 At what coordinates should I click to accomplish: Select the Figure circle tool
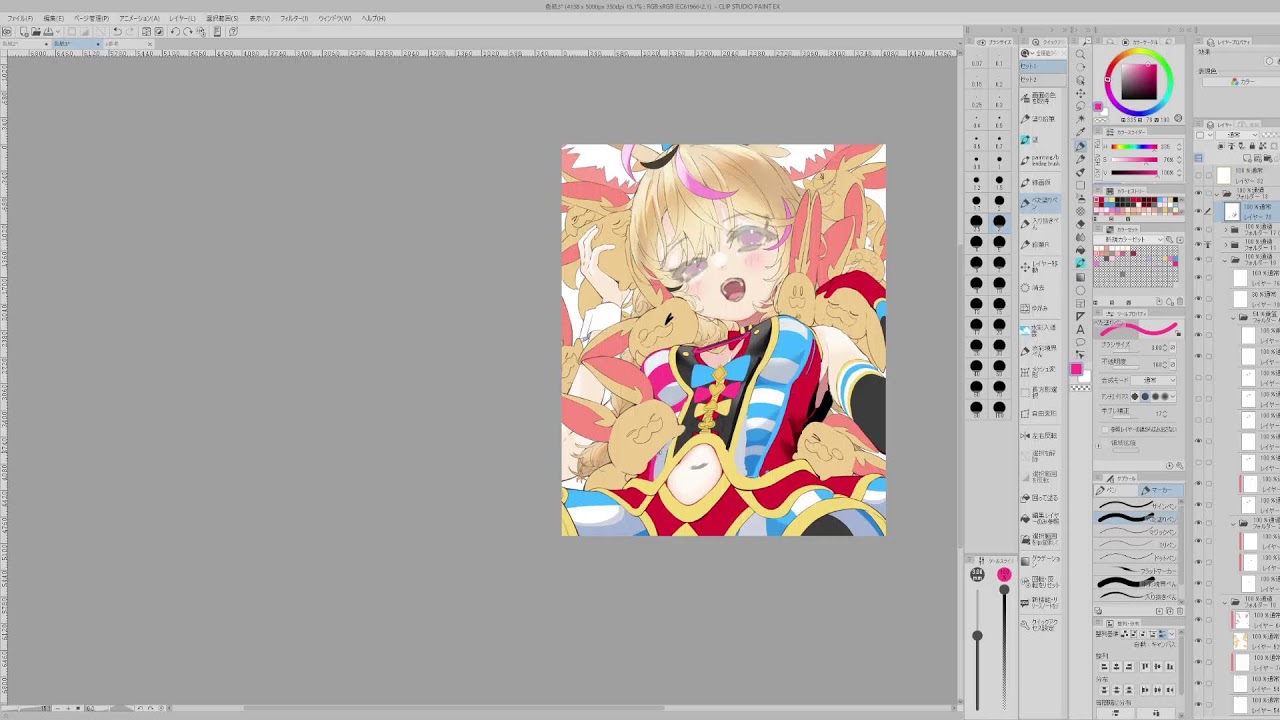pos(1080,290)
